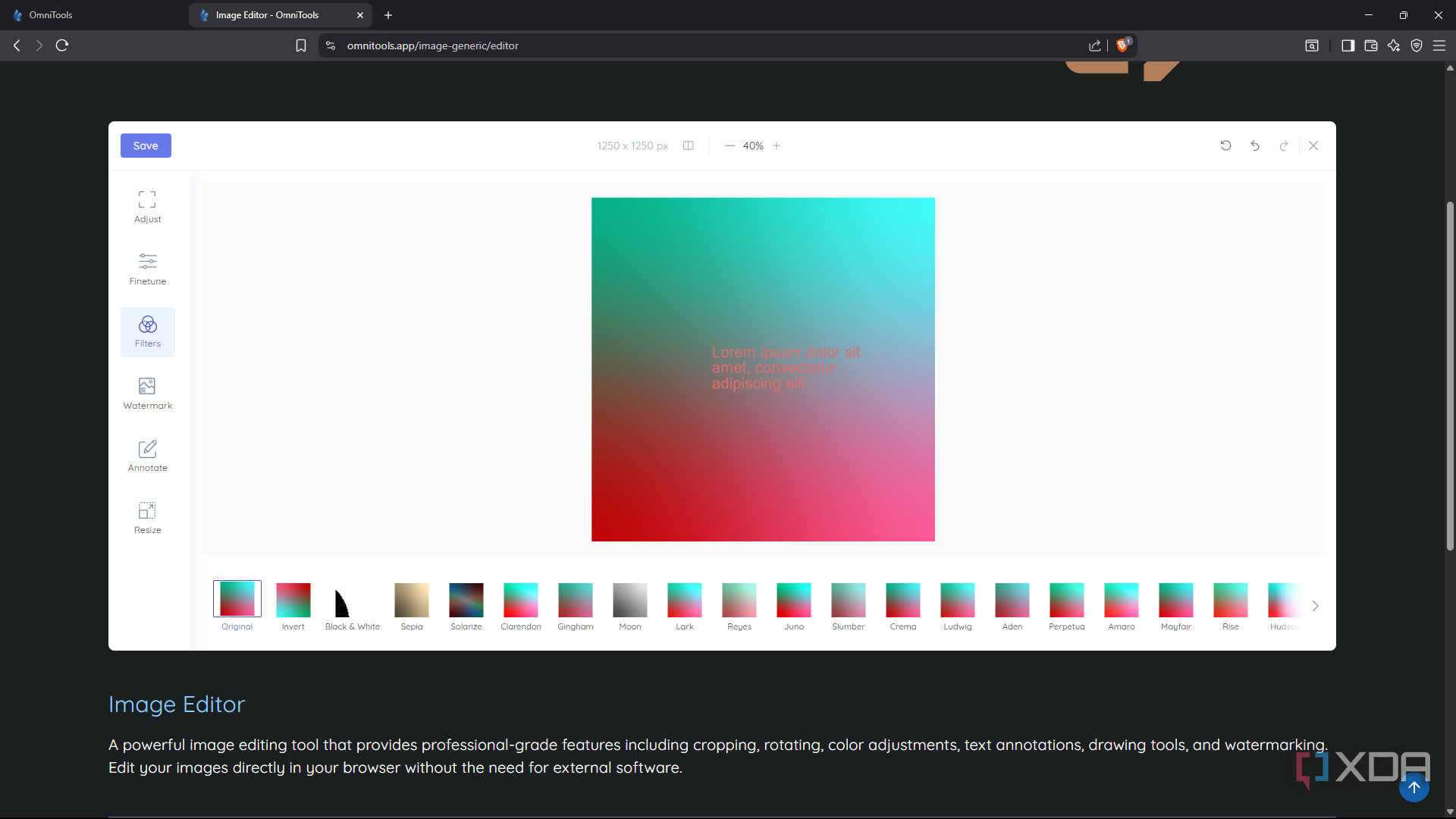Apply the Juno filter
The image size is (1456, 819).
click(794, 606)
